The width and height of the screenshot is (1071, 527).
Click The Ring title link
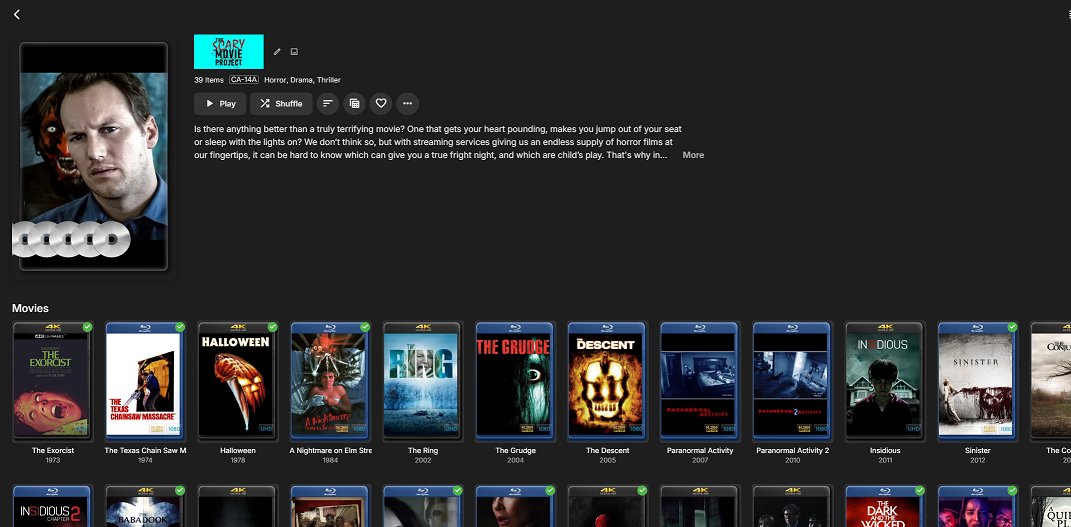pos(423,451)
